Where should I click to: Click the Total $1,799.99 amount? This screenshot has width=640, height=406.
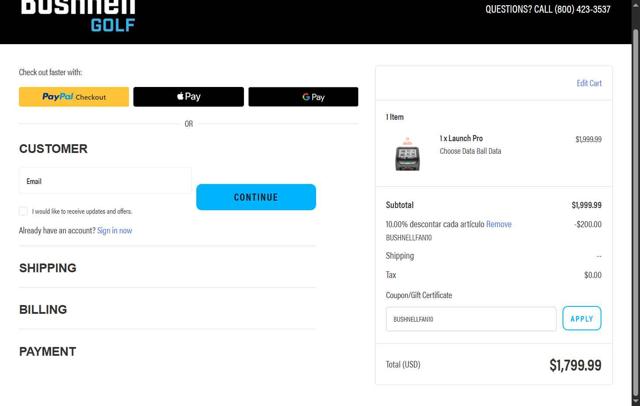[575, 365]
